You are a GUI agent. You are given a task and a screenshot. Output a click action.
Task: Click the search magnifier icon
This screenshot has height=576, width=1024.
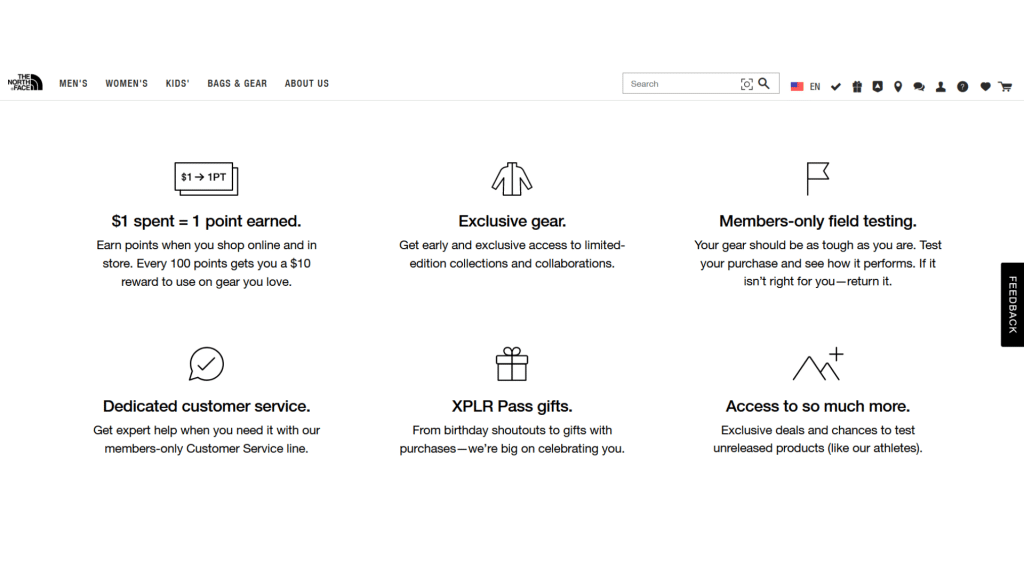pos(763,84)
